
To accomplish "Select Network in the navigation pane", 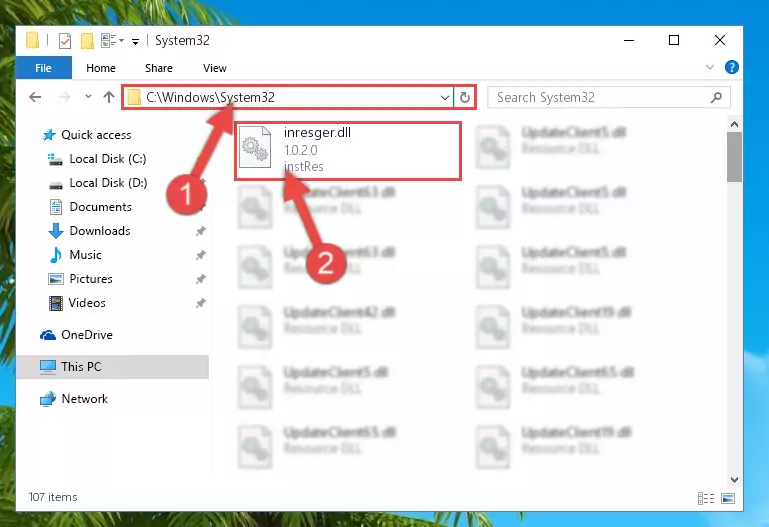I will tap(84, 399).
